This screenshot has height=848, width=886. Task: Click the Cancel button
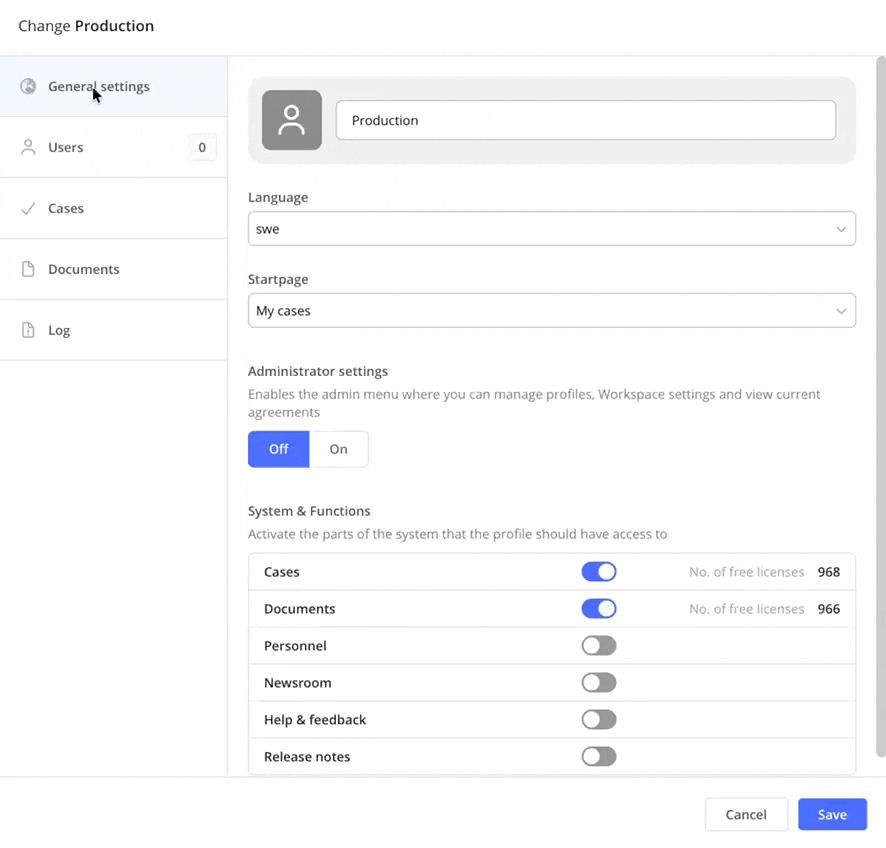click(746, 814)
